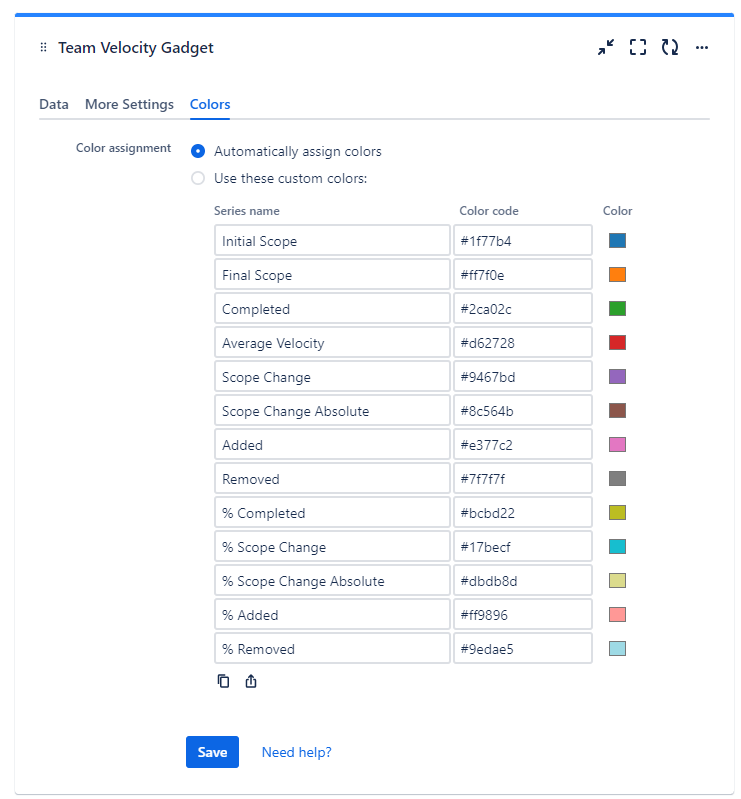Select Automatically assign colors option
Viewport: 741px width, 799px height.
point(198,152)
